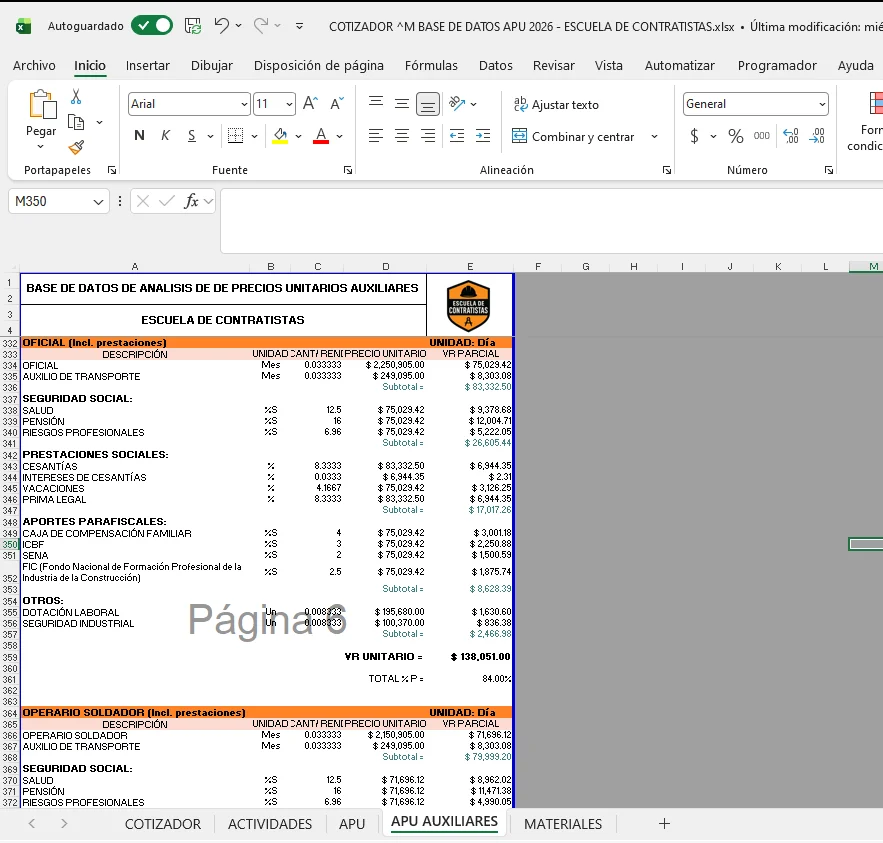Open Número dialog launcher
Viewport: 883px width, 843px height.
tap(828, 170)
